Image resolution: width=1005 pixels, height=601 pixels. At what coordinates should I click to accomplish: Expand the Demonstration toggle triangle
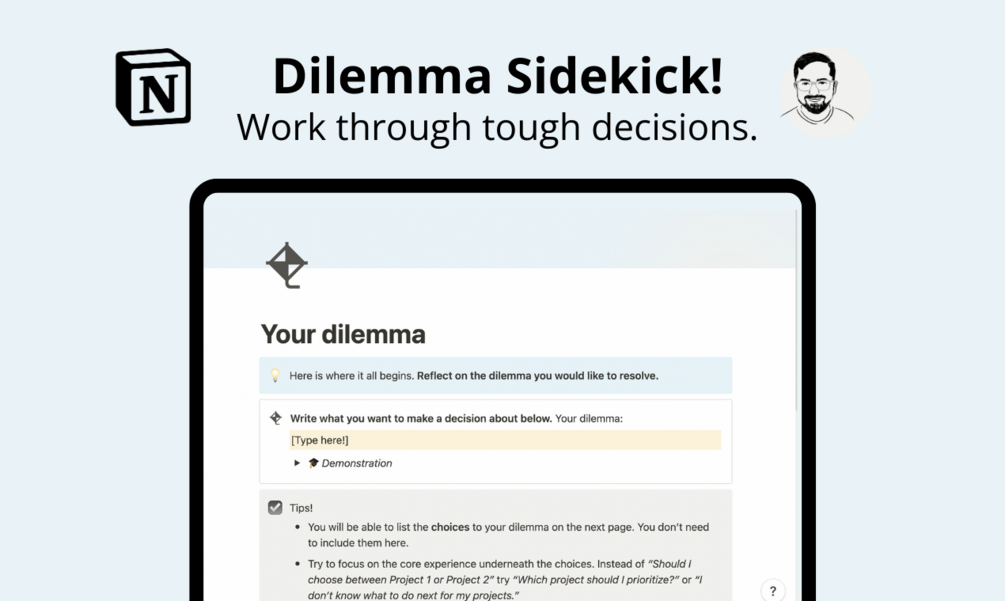[297, 463]
